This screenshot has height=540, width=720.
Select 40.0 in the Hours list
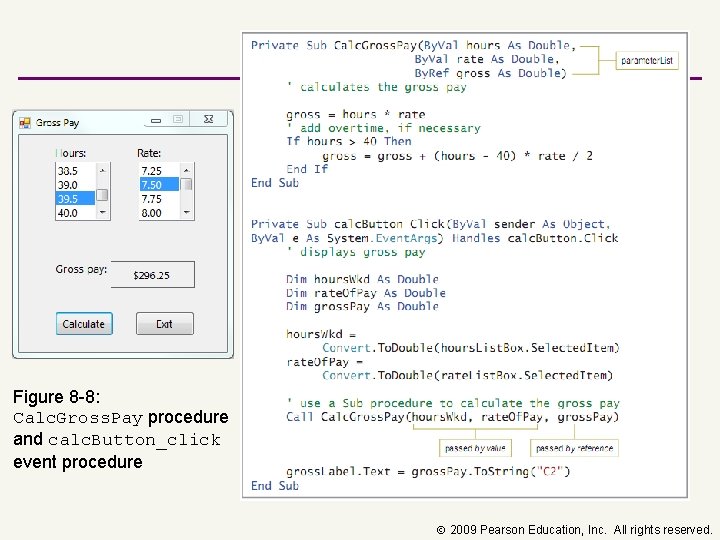[x=75, y=213]
